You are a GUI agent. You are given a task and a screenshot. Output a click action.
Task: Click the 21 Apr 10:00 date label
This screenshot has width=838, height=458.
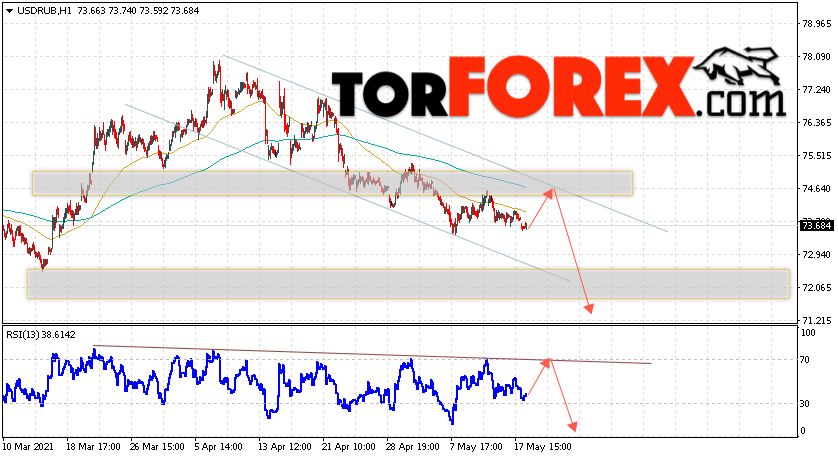click(x=350, y=447)
